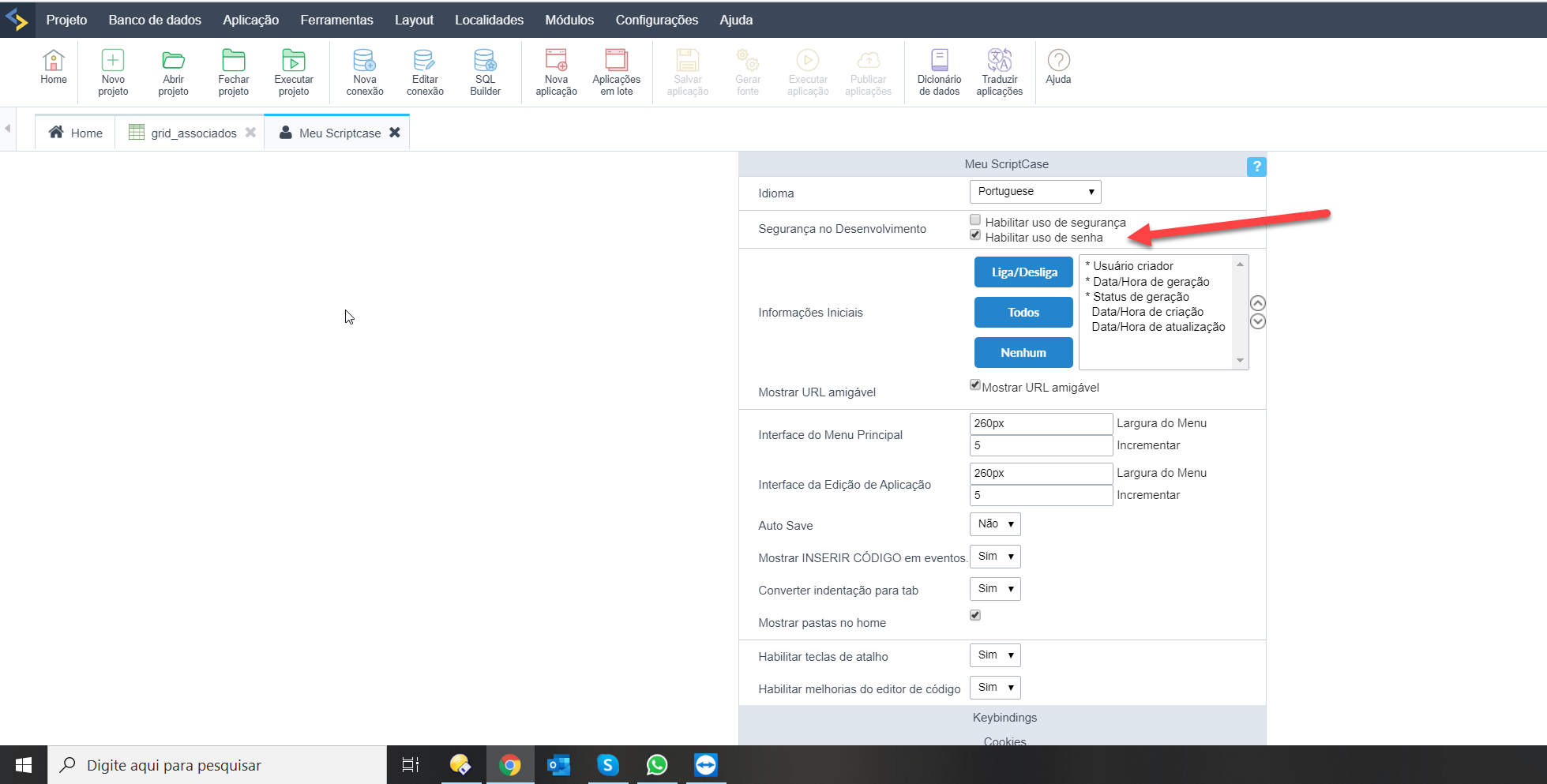The height and width of the screenshot is (784, 1547).
Task: Create Nova aplicação from toolbar
Action: [556, 72]
